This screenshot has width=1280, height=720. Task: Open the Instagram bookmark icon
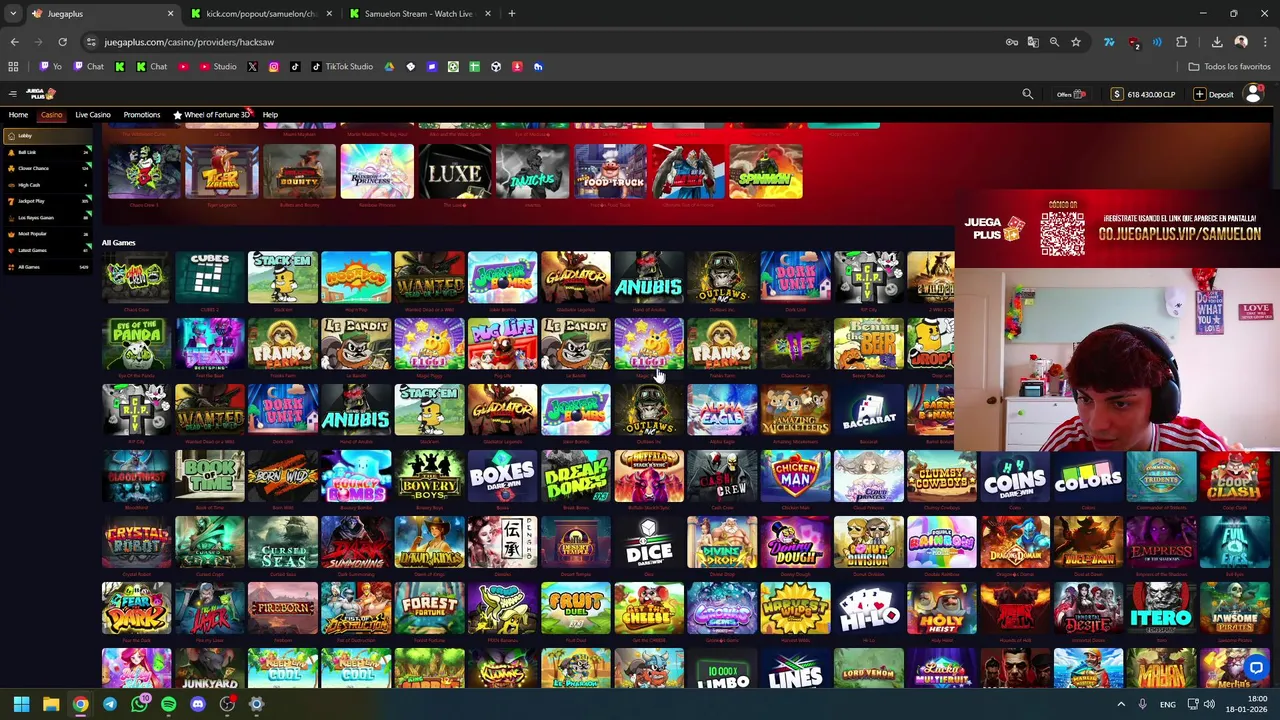[273, 67]
